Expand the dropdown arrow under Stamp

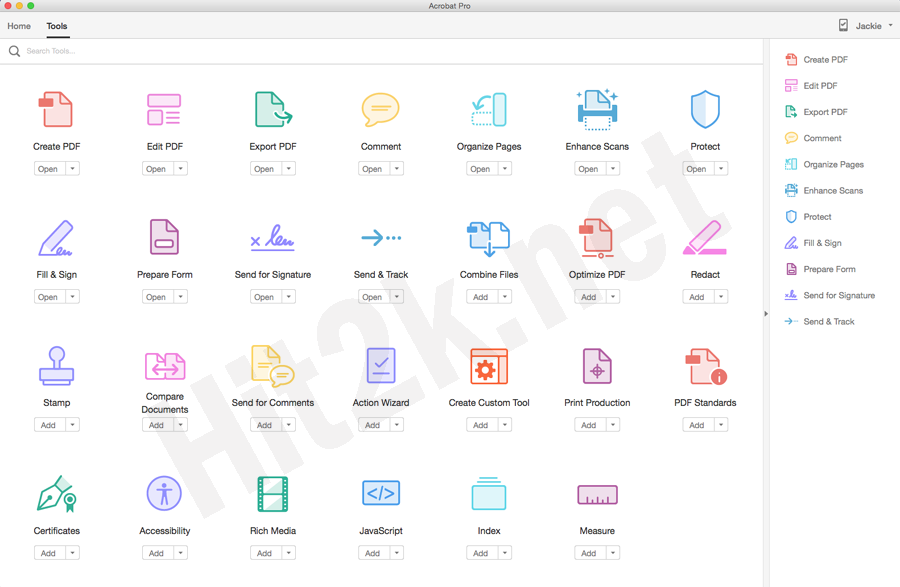72,425
